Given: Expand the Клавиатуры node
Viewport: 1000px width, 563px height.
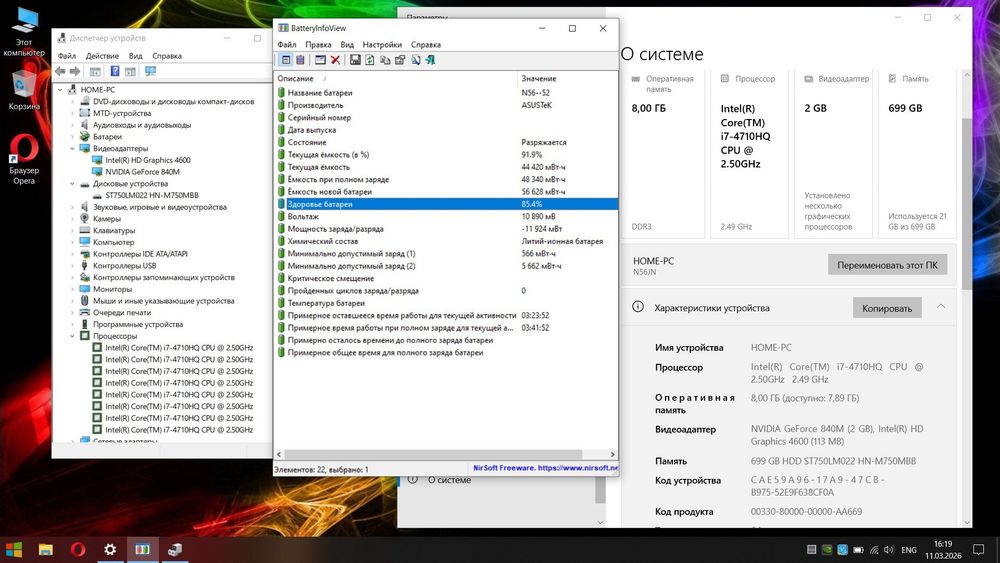Looking at the screenshot, I should [x=72, y=230].
